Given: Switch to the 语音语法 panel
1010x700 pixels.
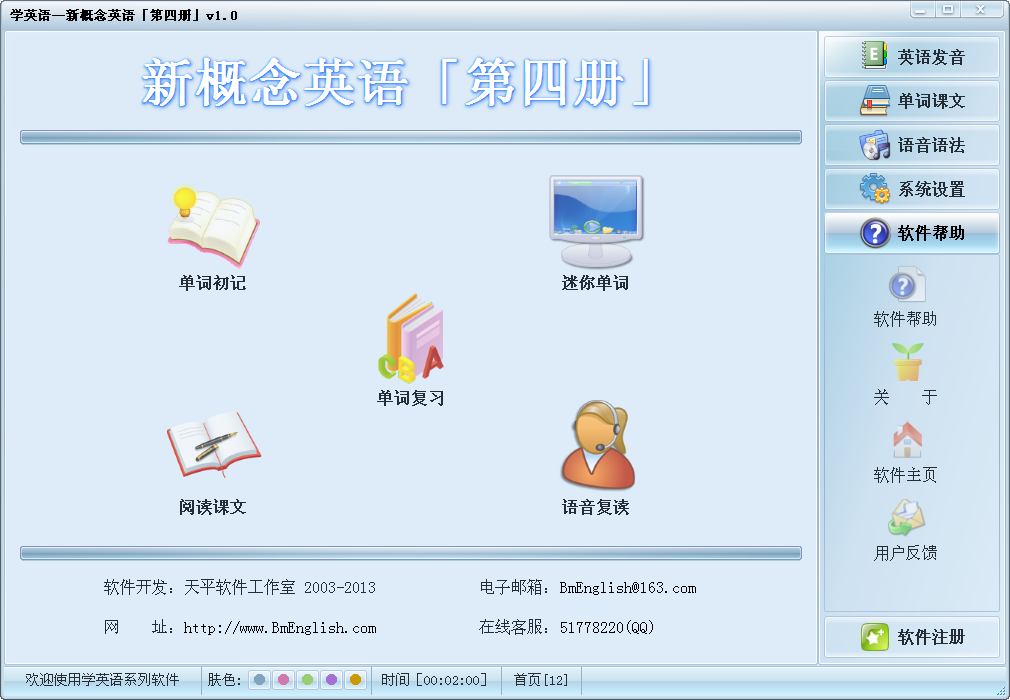Looking at the screenshot, I should [x=911, y=145].
